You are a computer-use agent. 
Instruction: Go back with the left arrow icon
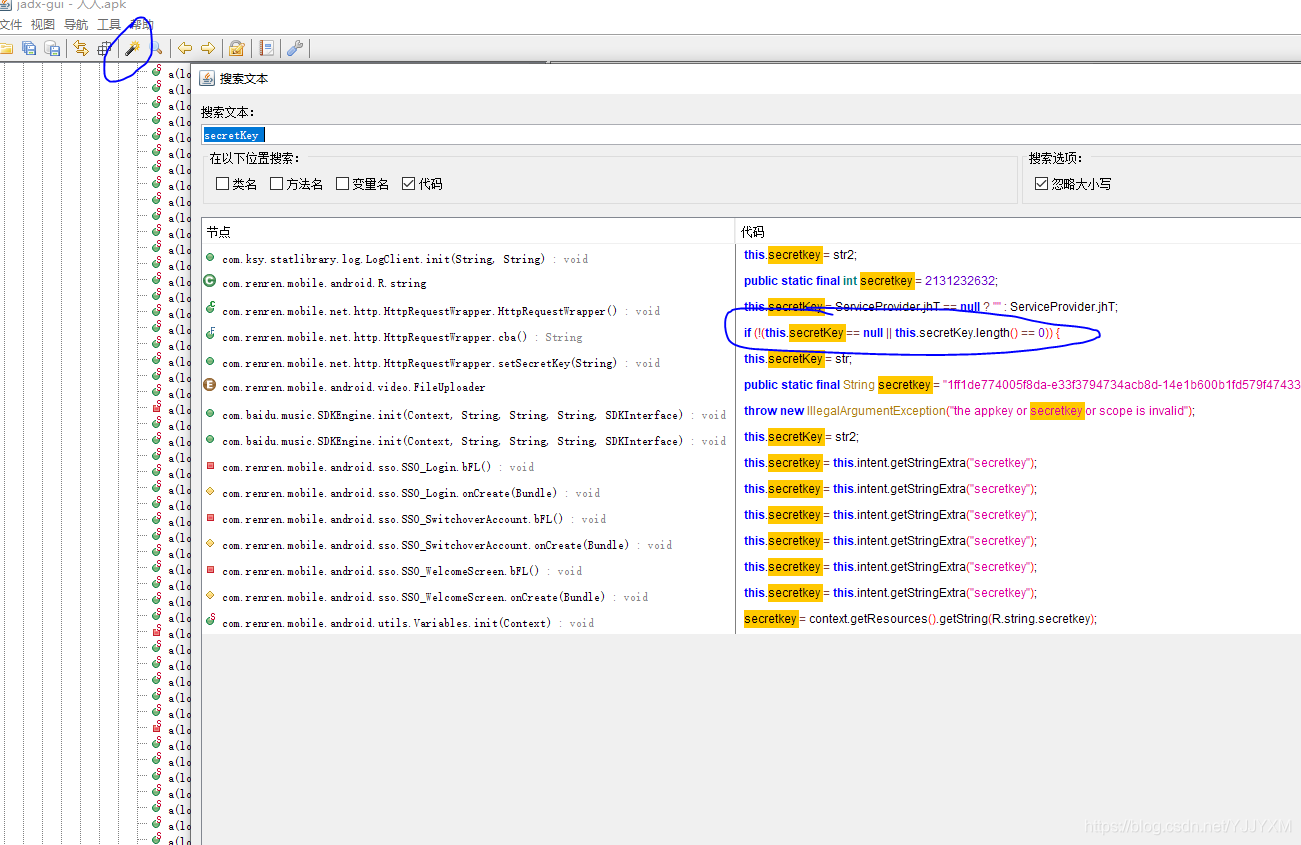pyautogui.click(x=185, y=48)
